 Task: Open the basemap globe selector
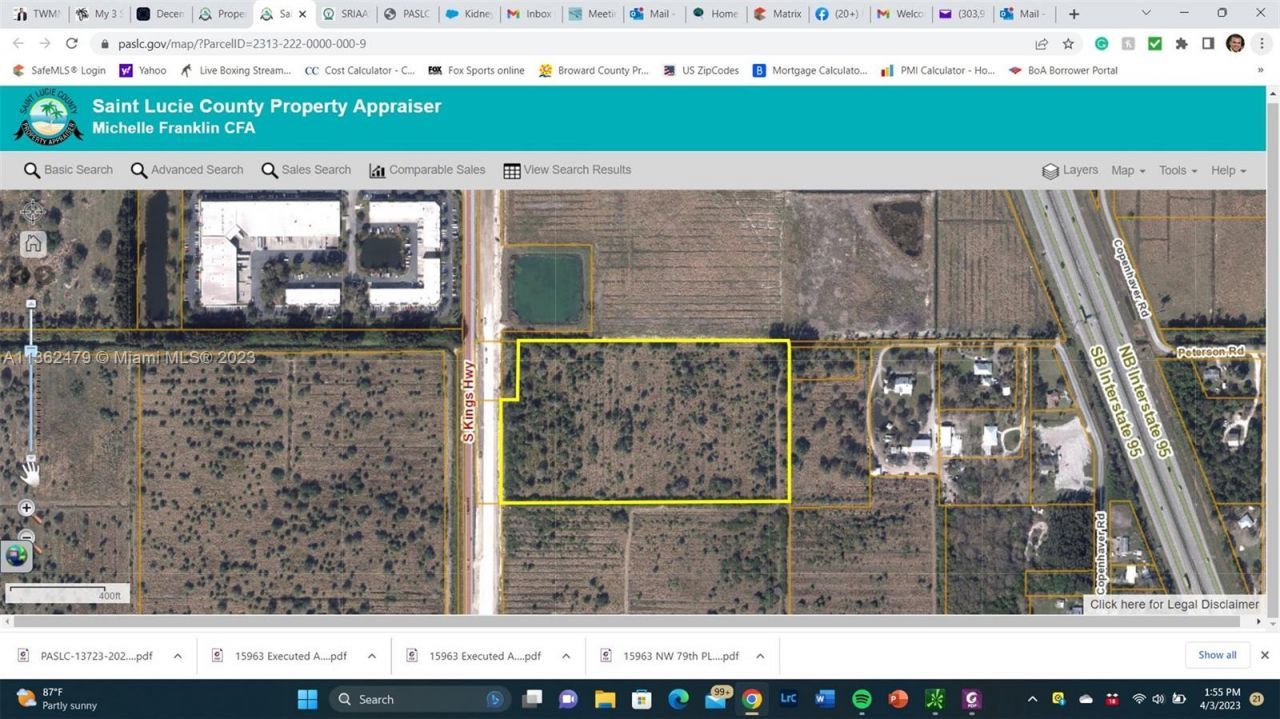click(x=17, y=555)
